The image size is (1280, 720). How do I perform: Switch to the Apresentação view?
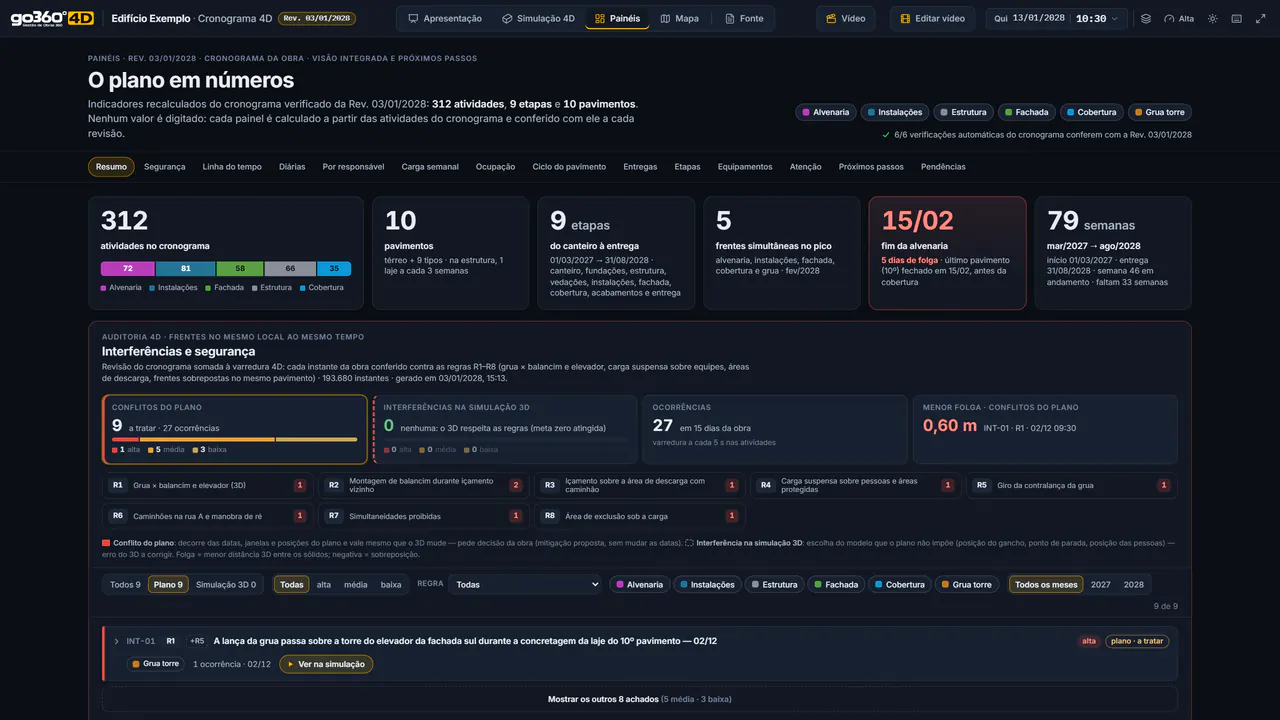tap(446, 18)
